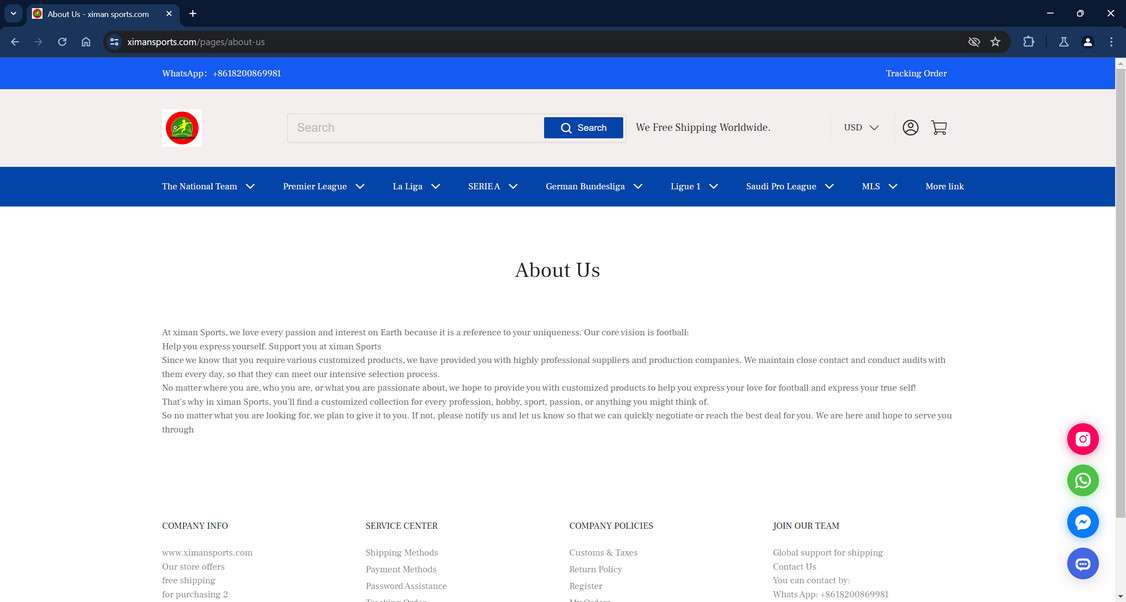
Task: Click the blue Search button
Action: [583, 128]
